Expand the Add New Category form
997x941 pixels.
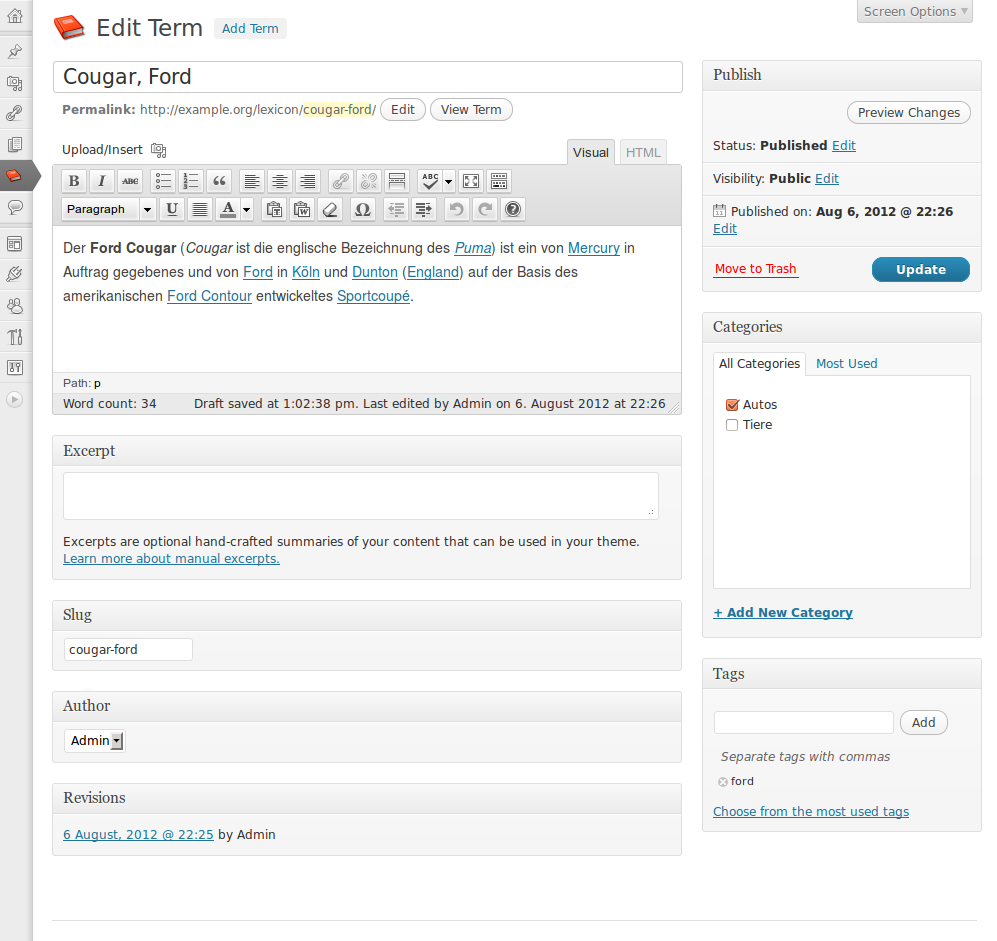click(x=783, y=612)
